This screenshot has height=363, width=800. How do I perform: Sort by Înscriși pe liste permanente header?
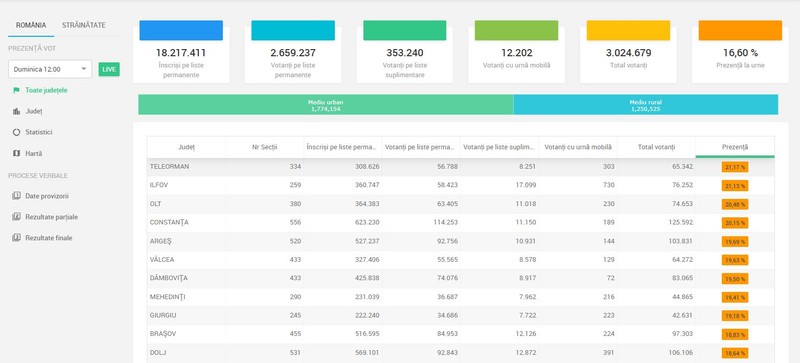(x=343, y=147)
